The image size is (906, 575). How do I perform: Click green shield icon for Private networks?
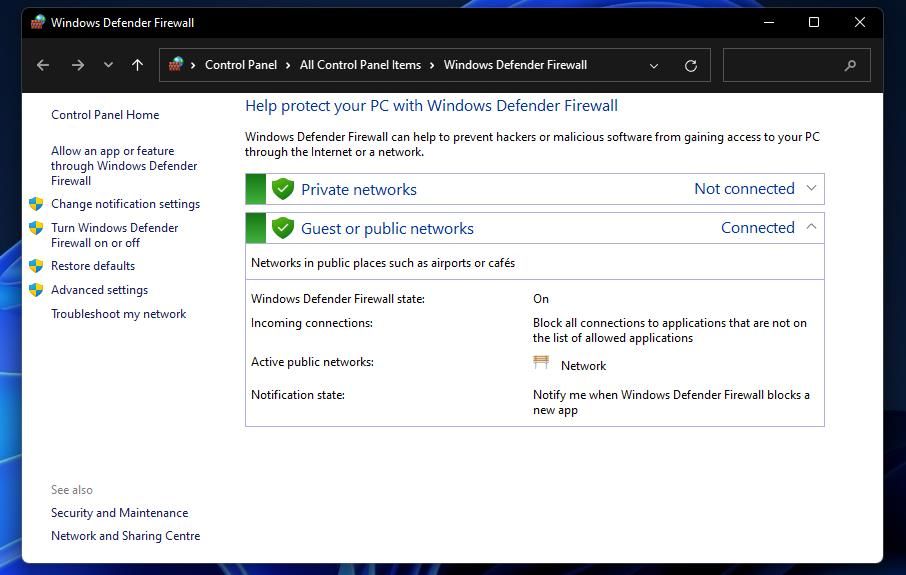(283, 189)
